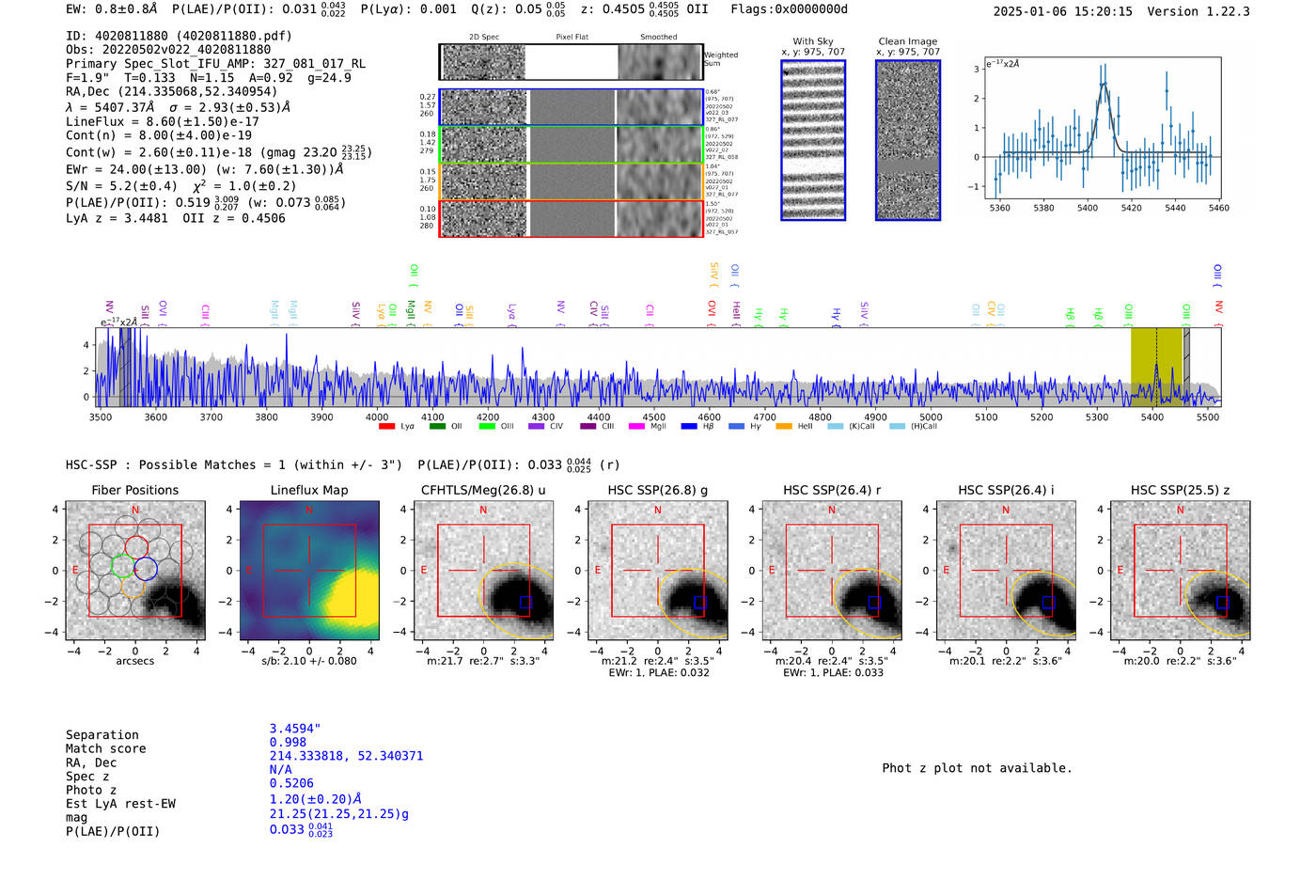
Task: Click the red Lyα legend swatch
Action: [x=386, y=426]
